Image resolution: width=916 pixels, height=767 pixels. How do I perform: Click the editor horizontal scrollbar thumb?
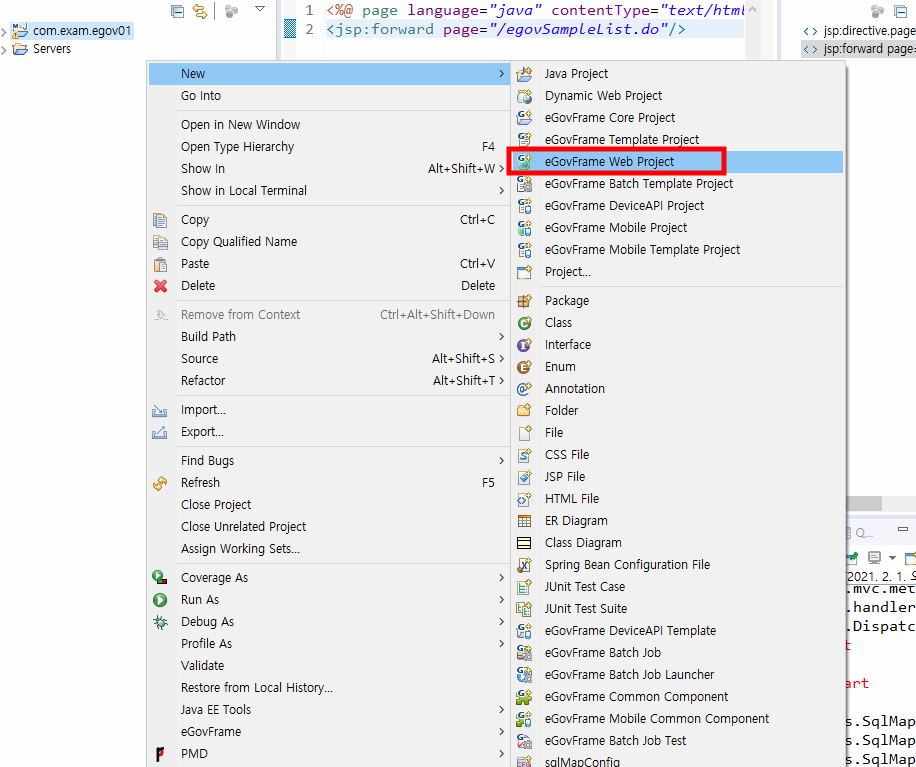point(864,504)
